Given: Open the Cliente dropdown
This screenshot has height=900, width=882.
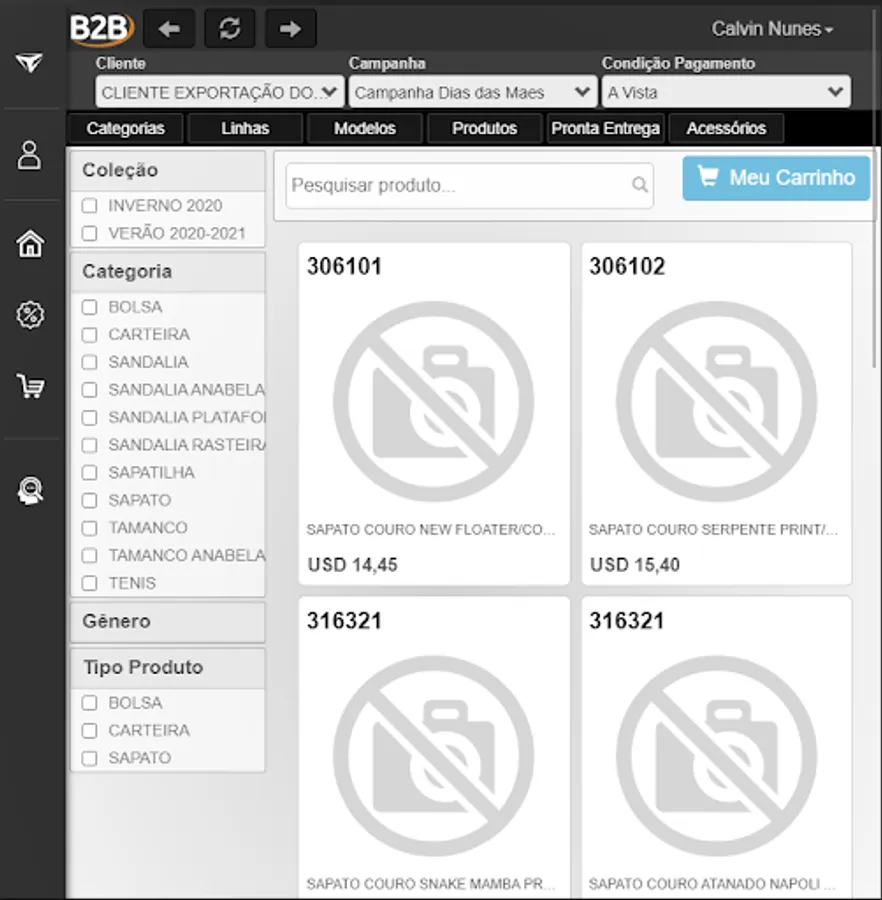Looking at the screenshot, I should [219, 92].
